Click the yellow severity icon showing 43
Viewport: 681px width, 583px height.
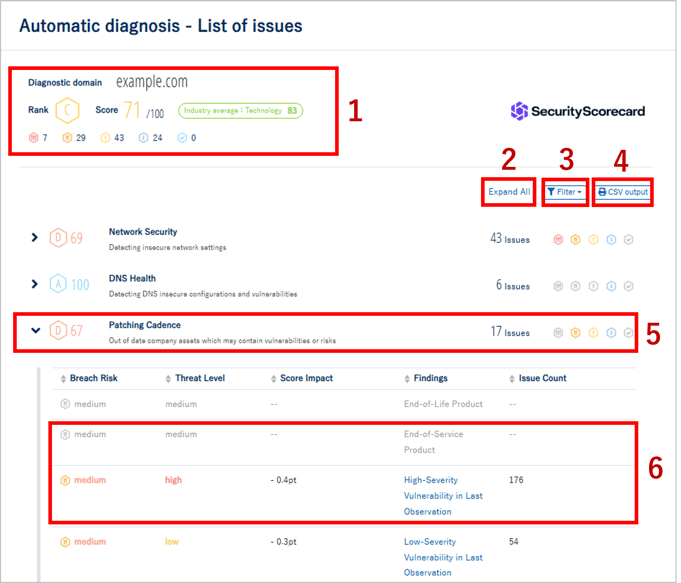[104, 137]
